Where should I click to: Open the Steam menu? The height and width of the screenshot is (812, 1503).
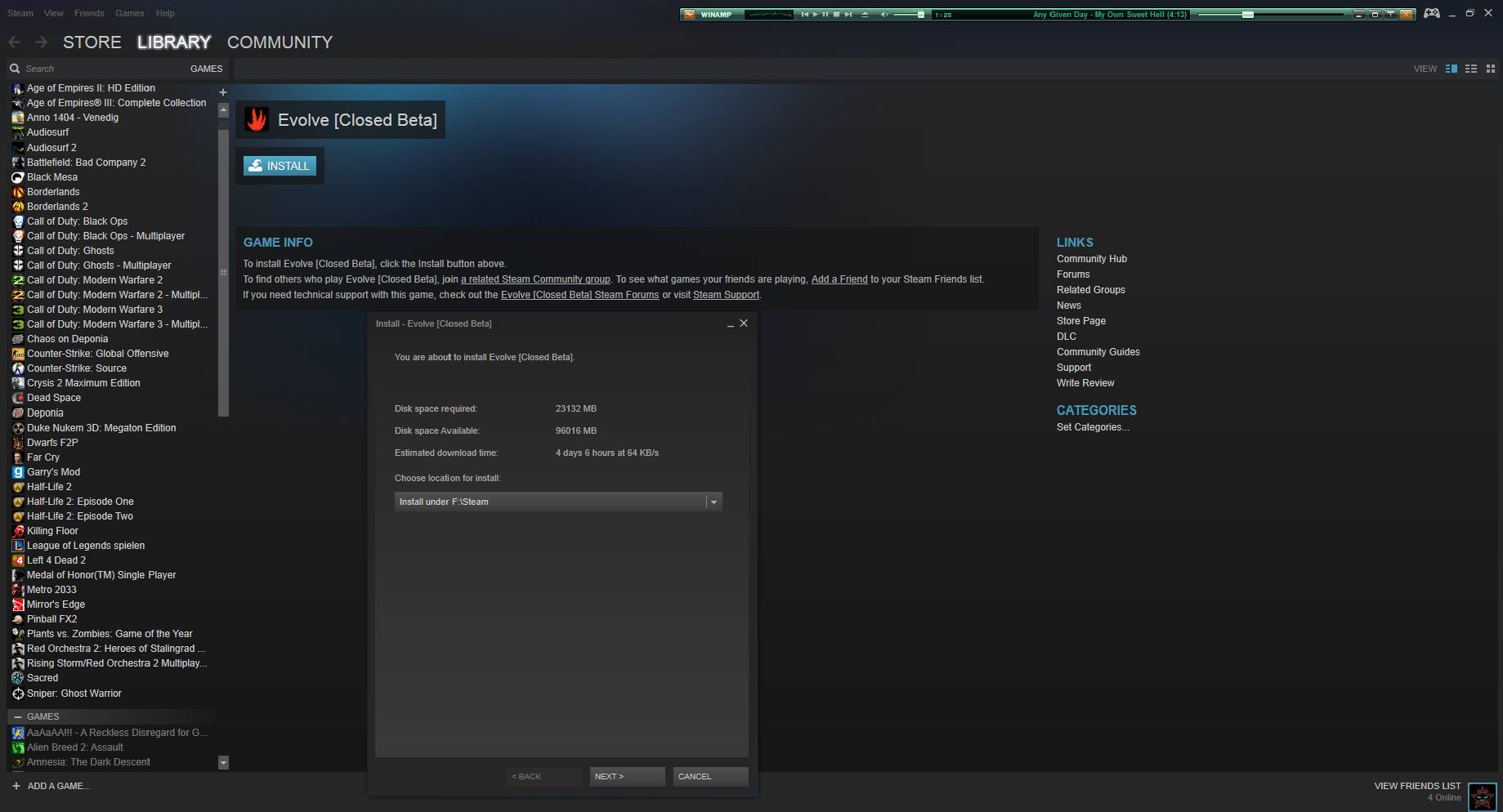(x=20, y=13)
